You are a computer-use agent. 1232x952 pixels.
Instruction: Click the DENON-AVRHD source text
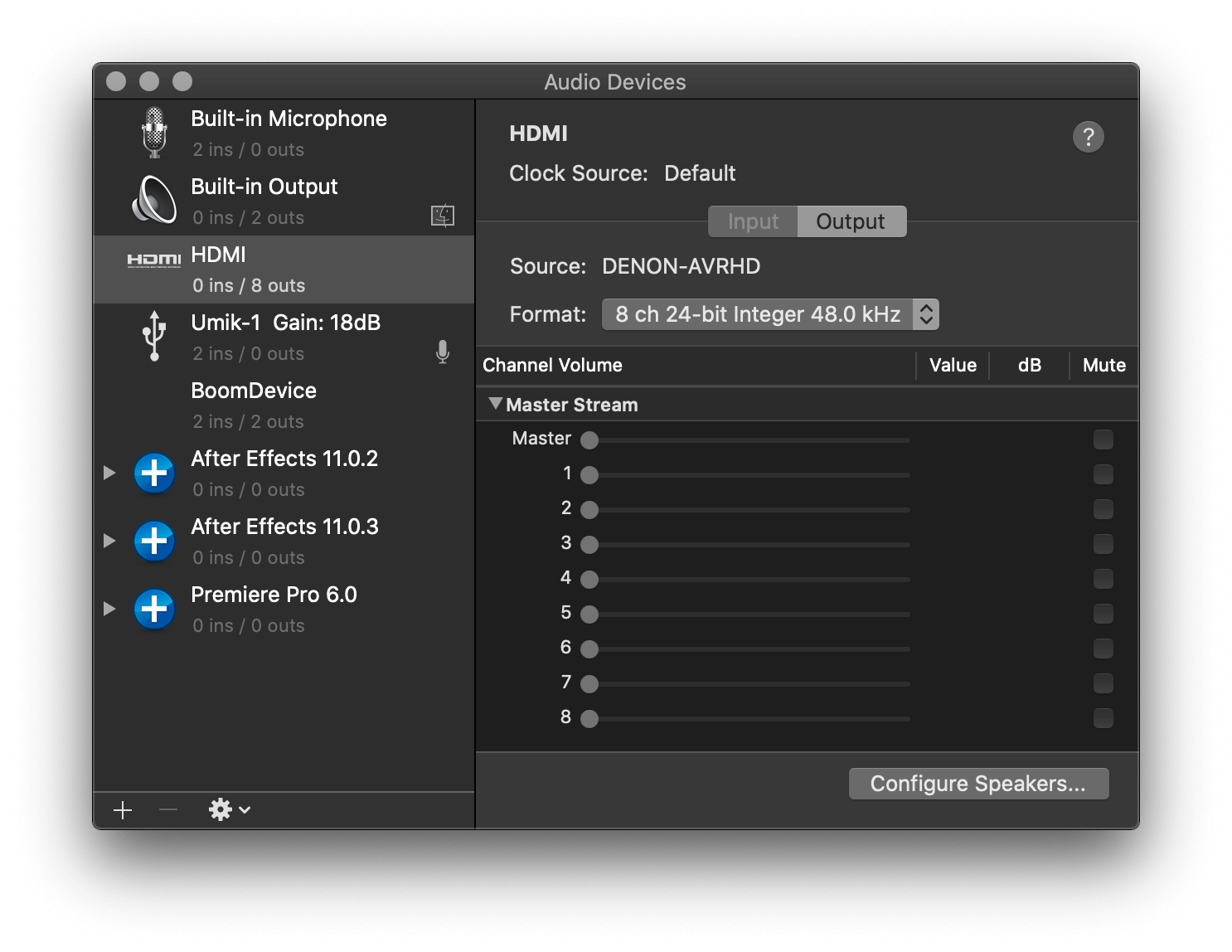pyautogui.click(x=681, y=266)
